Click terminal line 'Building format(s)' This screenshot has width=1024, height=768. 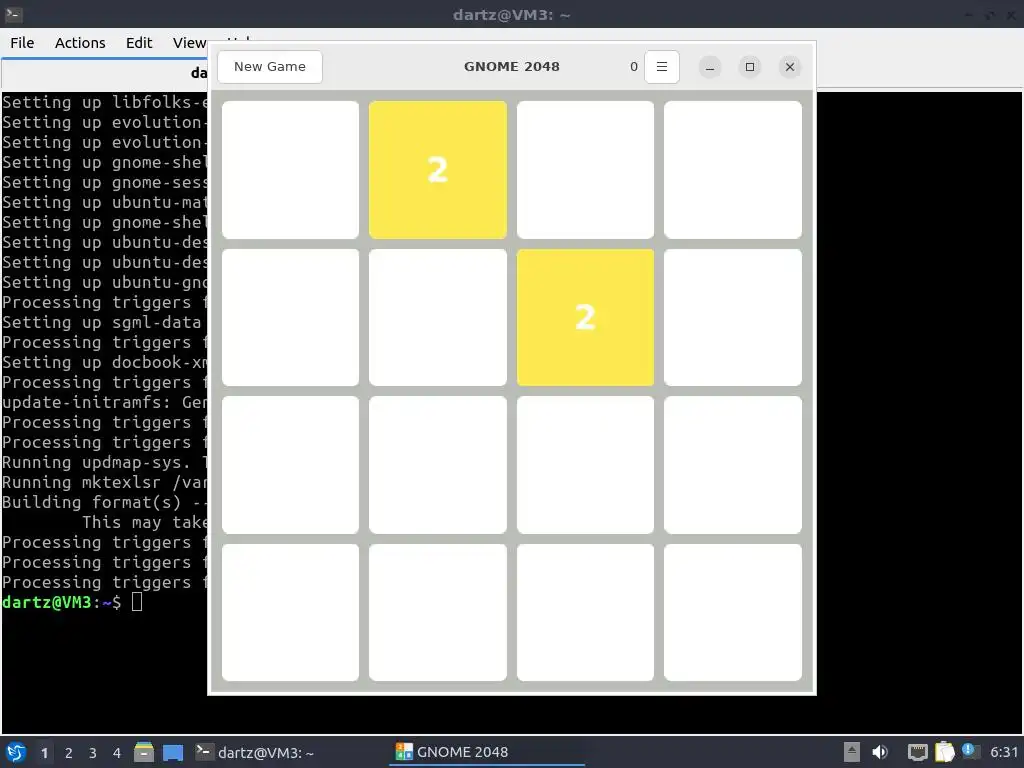(91, 502)
